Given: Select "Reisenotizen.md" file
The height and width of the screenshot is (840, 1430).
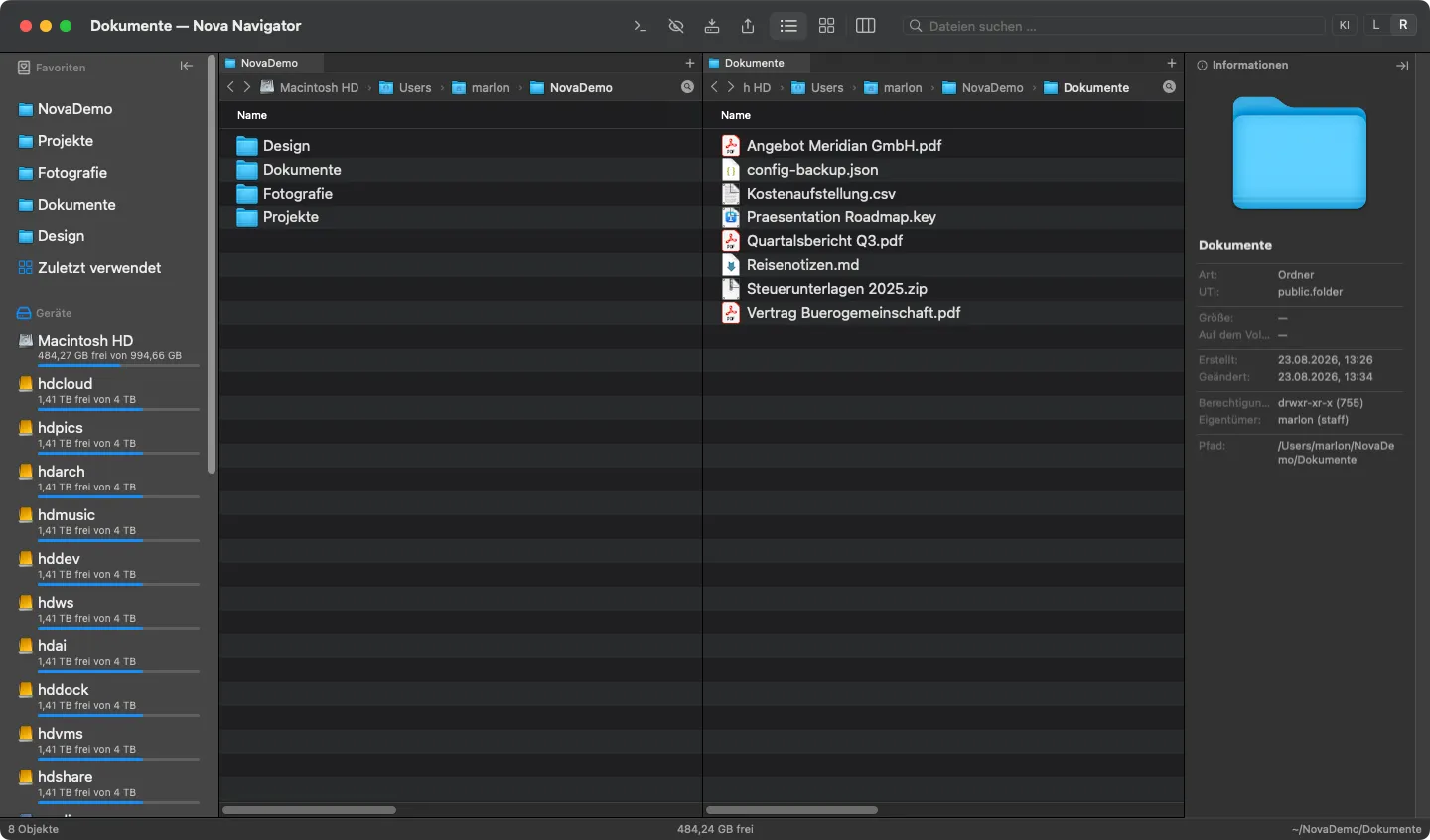Looking at the screenshot, I should tap(943, 265).
